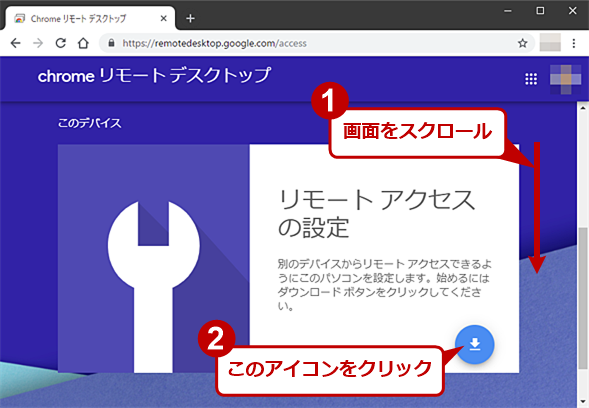Click the forward navigation arrow
This screenshot has width=589, height=408.
(x=38, y=43)
